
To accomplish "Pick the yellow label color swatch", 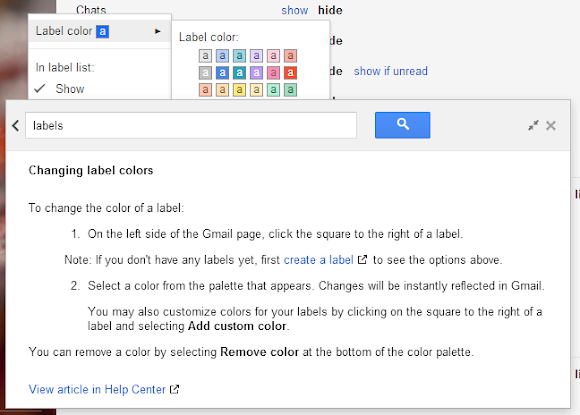I will pos(239,90).
